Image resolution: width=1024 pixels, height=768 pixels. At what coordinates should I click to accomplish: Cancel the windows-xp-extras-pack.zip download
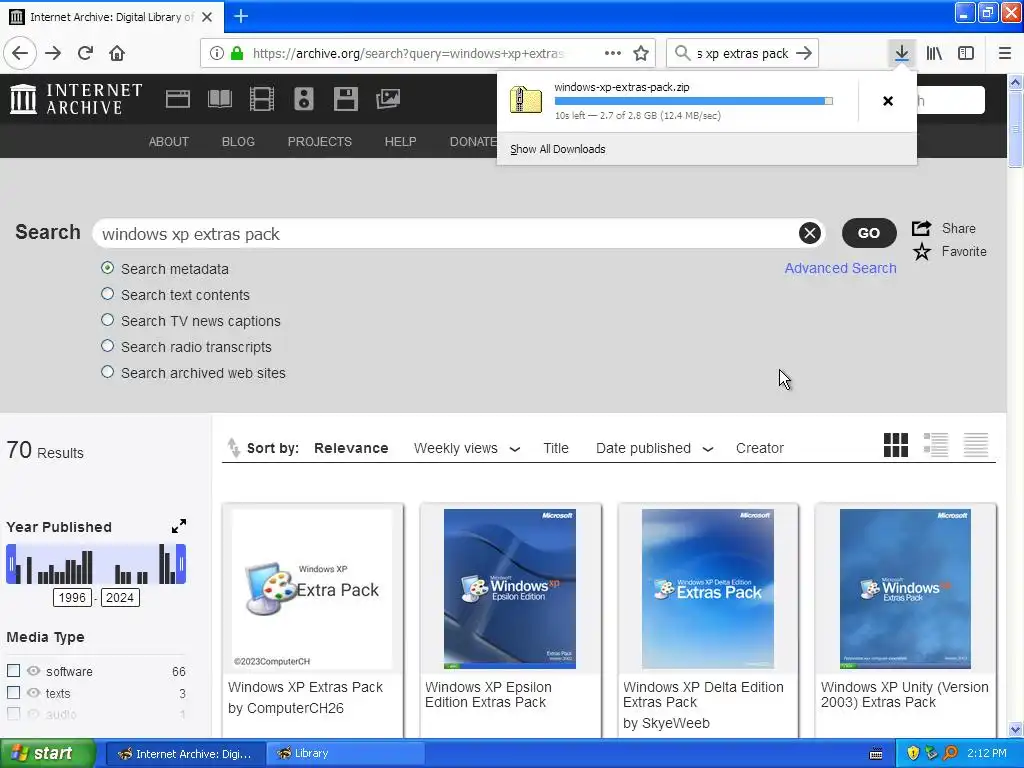coord(888,101)
